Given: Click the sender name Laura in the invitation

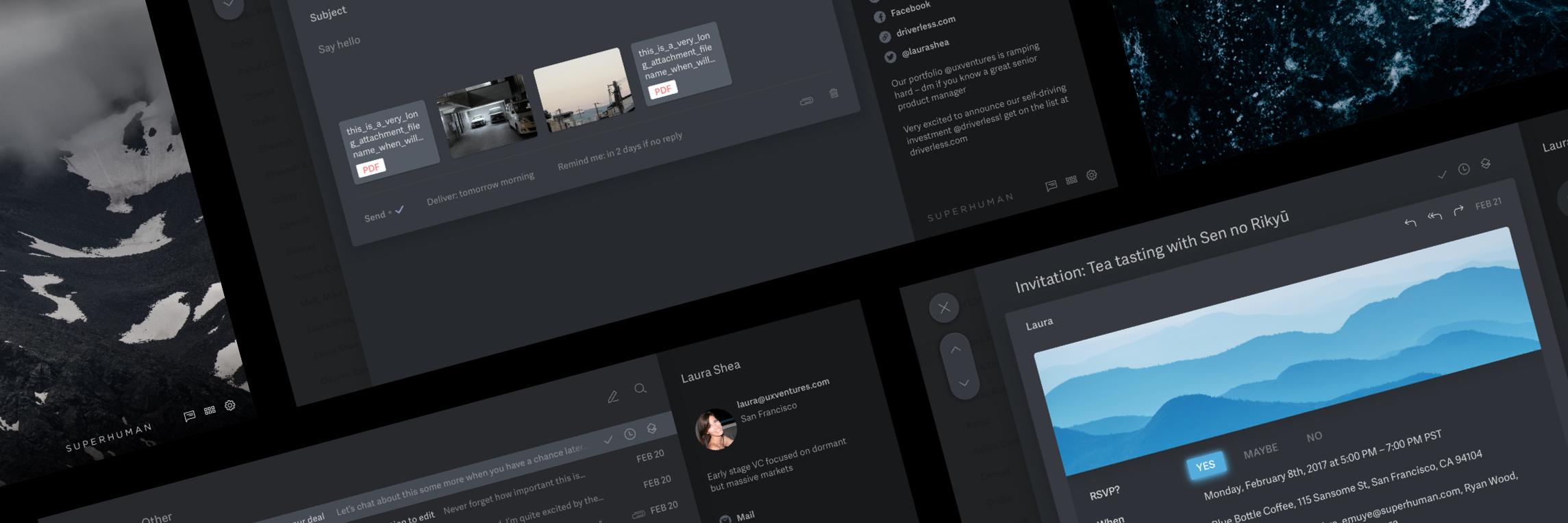Looking at the screenshot, I should click(x=1039, y=323).
